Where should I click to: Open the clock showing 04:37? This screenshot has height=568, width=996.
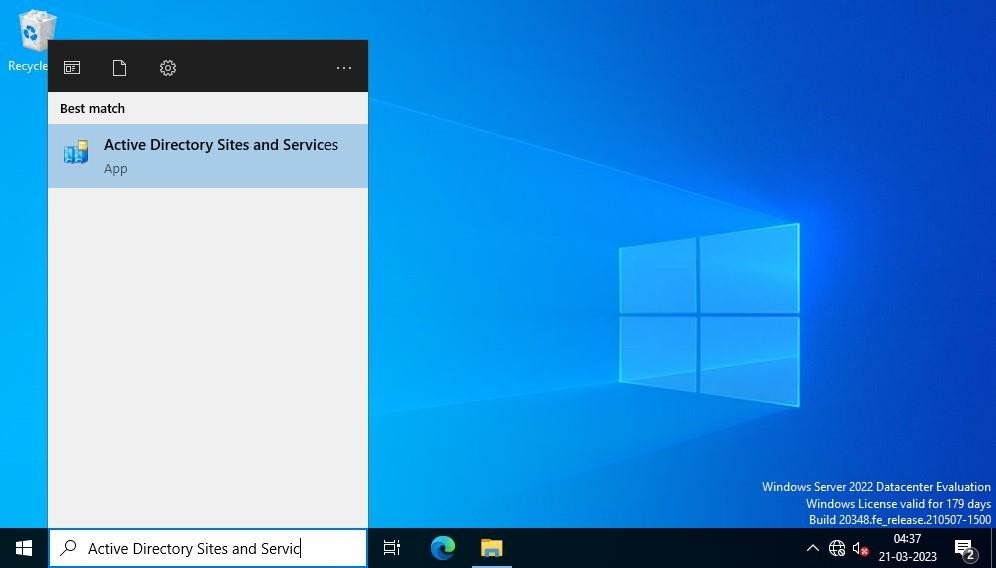click(x=907, y=548)
